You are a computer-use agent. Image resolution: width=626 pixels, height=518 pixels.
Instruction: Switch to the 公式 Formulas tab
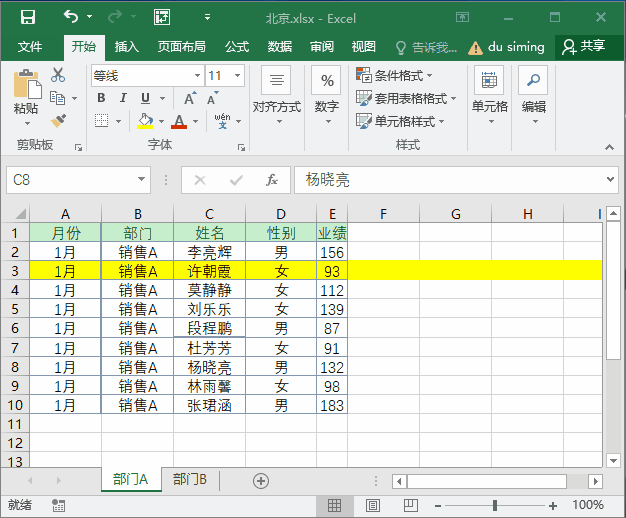[x=237, y=47]
